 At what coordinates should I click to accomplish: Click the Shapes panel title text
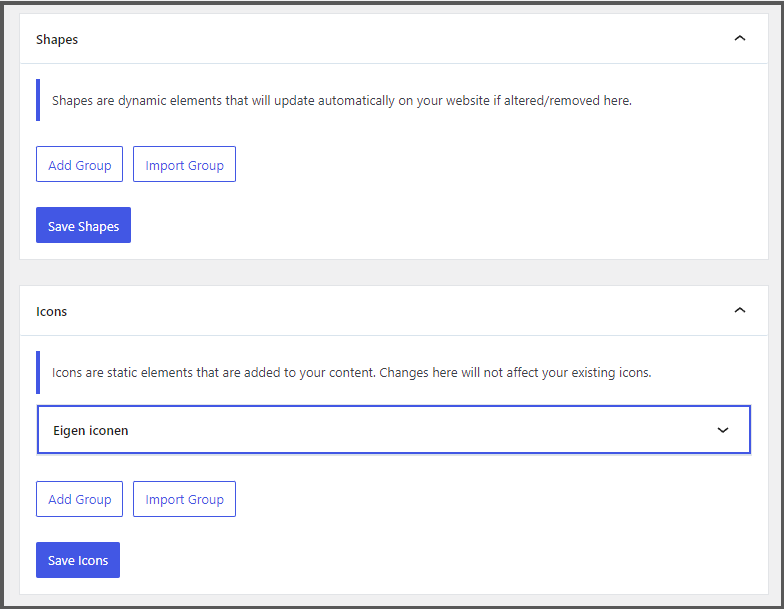(x=57, y=39)
